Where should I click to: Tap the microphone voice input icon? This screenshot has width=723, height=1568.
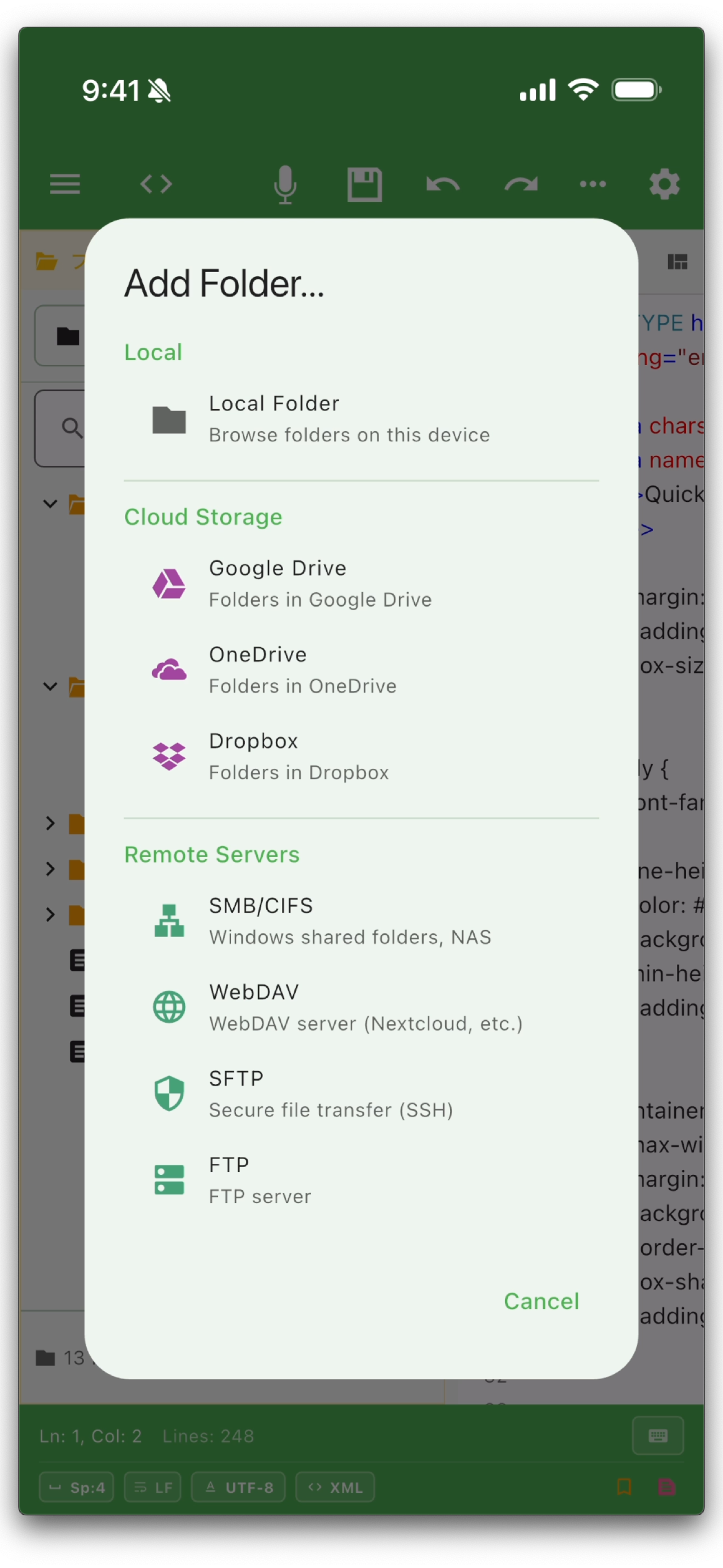pos(285,184)
